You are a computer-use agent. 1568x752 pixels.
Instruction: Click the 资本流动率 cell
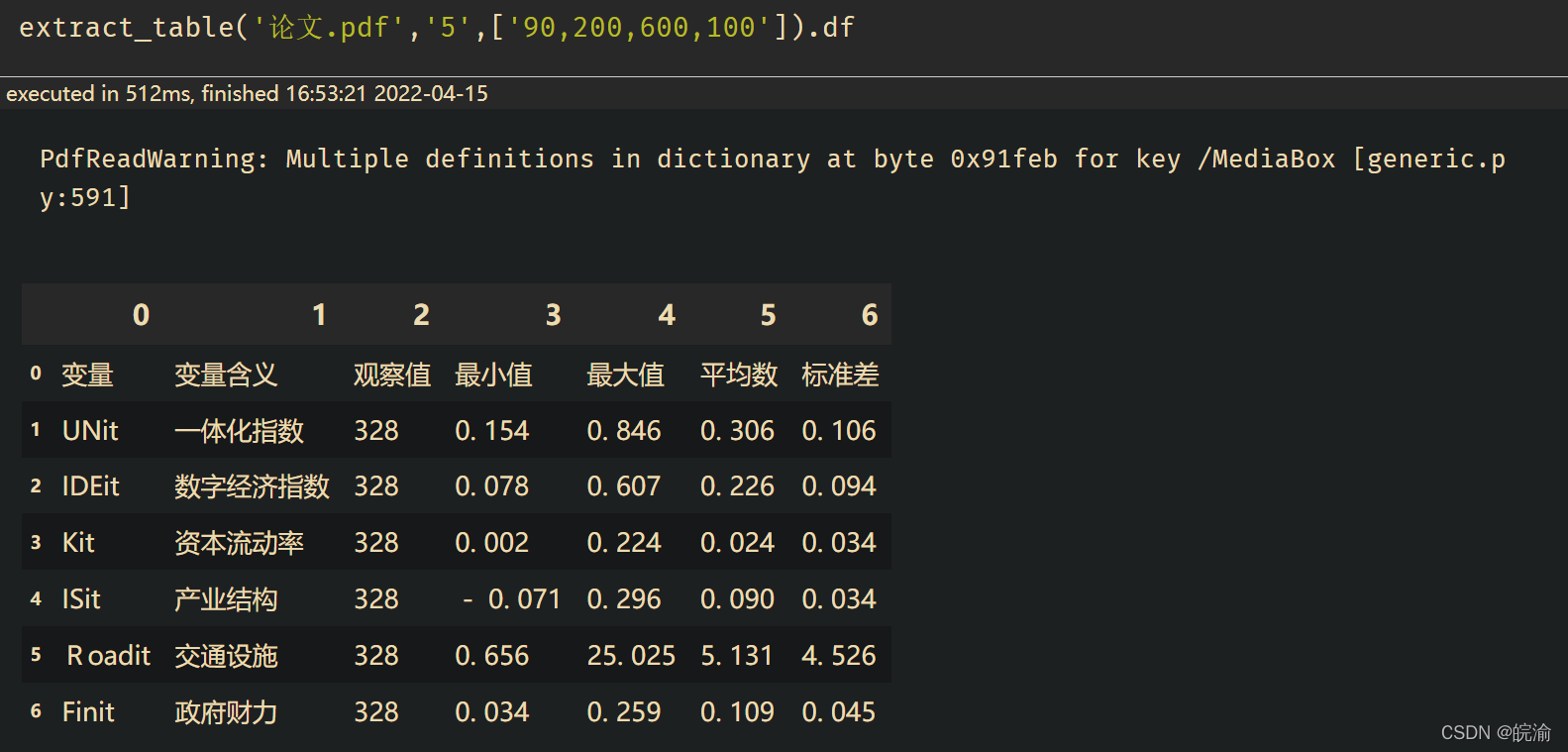(239, 543)
